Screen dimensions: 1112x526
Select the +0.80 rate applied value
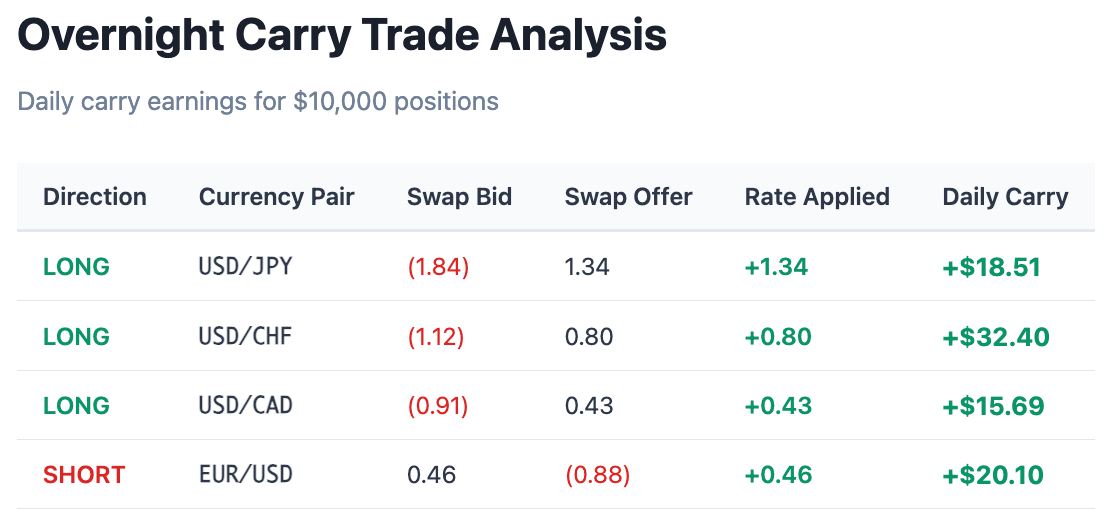(778, 337)
